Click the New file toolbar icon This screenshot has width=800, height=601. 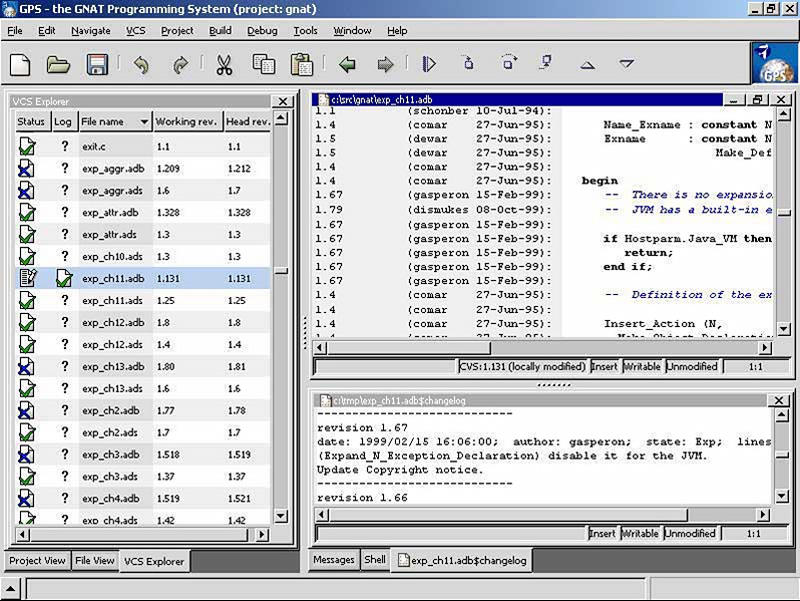(20, 65)
